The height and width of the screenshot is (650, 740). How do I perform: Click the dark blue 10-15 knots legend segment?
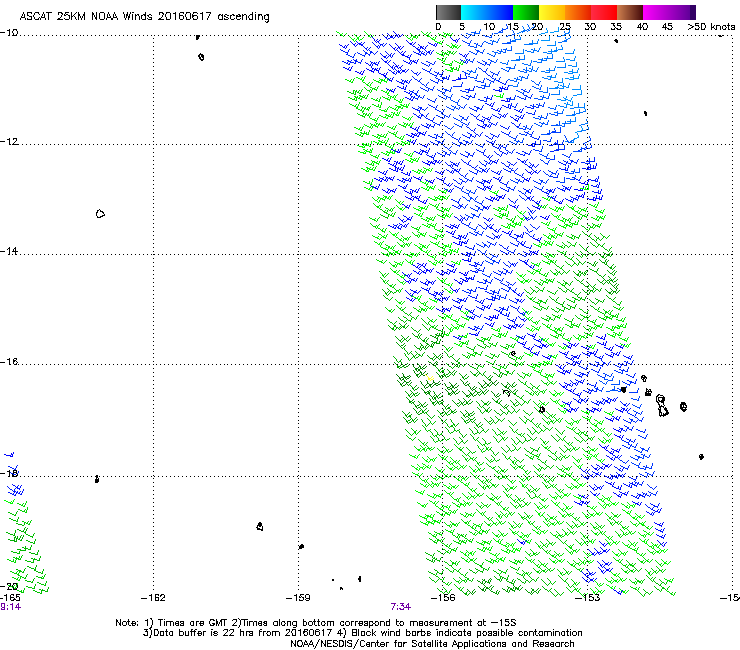click(x=500, y=12)
